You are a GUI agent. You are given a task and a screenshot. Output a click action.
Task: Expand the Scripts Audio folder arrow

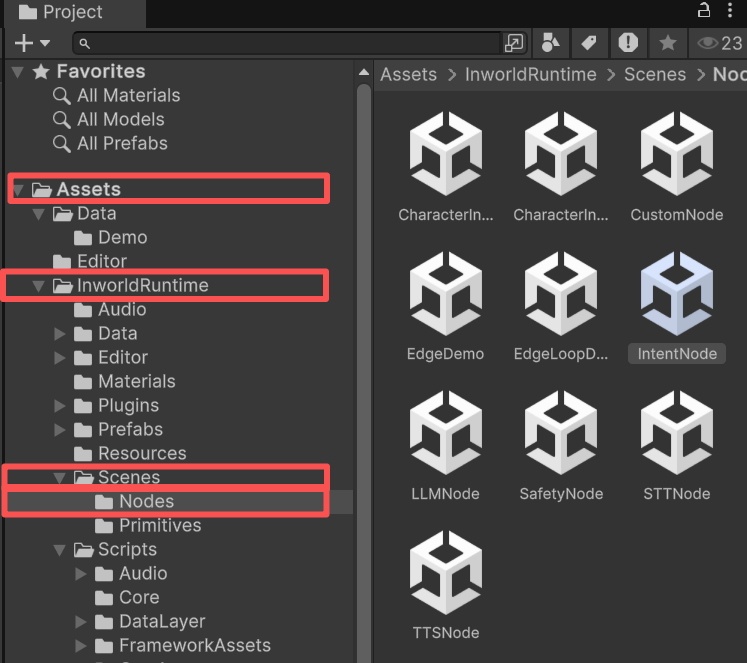(x=81, y=573)
